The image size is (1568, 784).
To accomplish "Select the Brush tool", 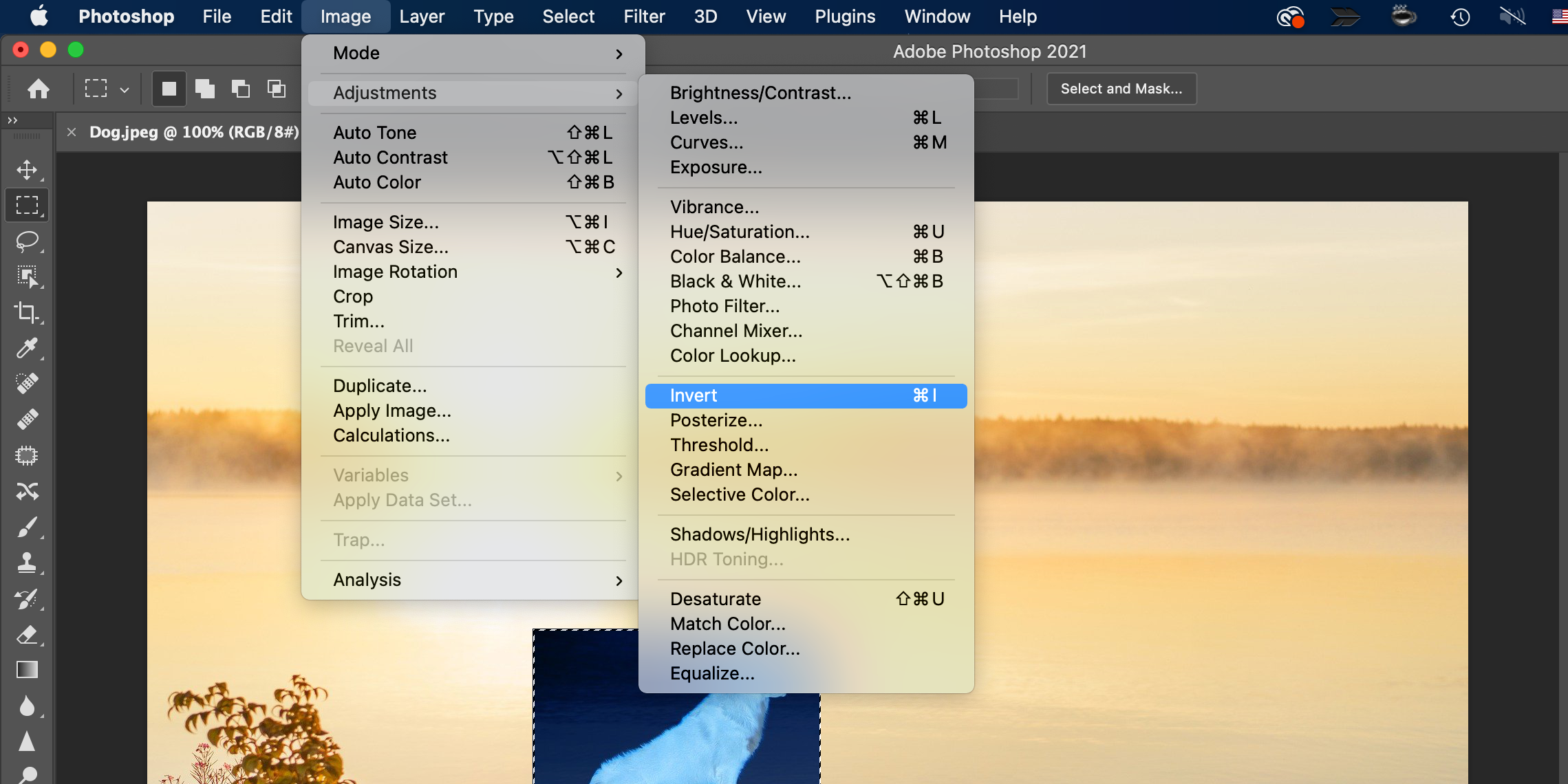I will tap(28, 527).
